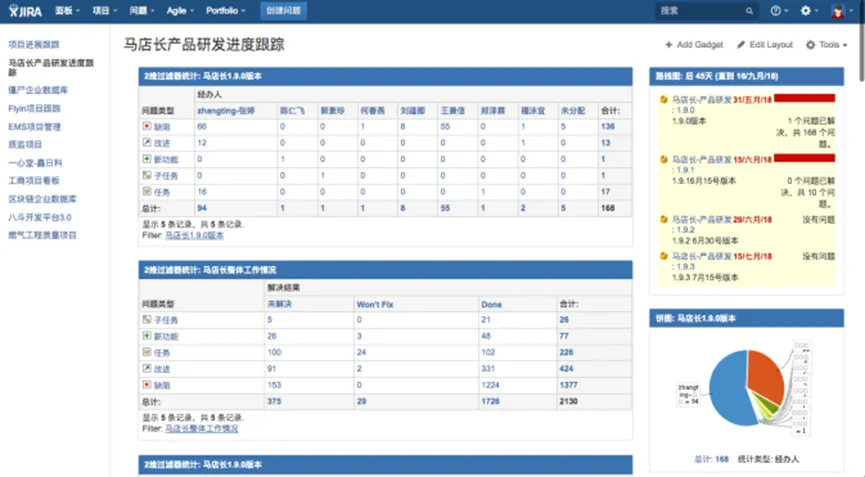Open the 问题 issues menu
The image size is (865, 477).
click(141, 10)
